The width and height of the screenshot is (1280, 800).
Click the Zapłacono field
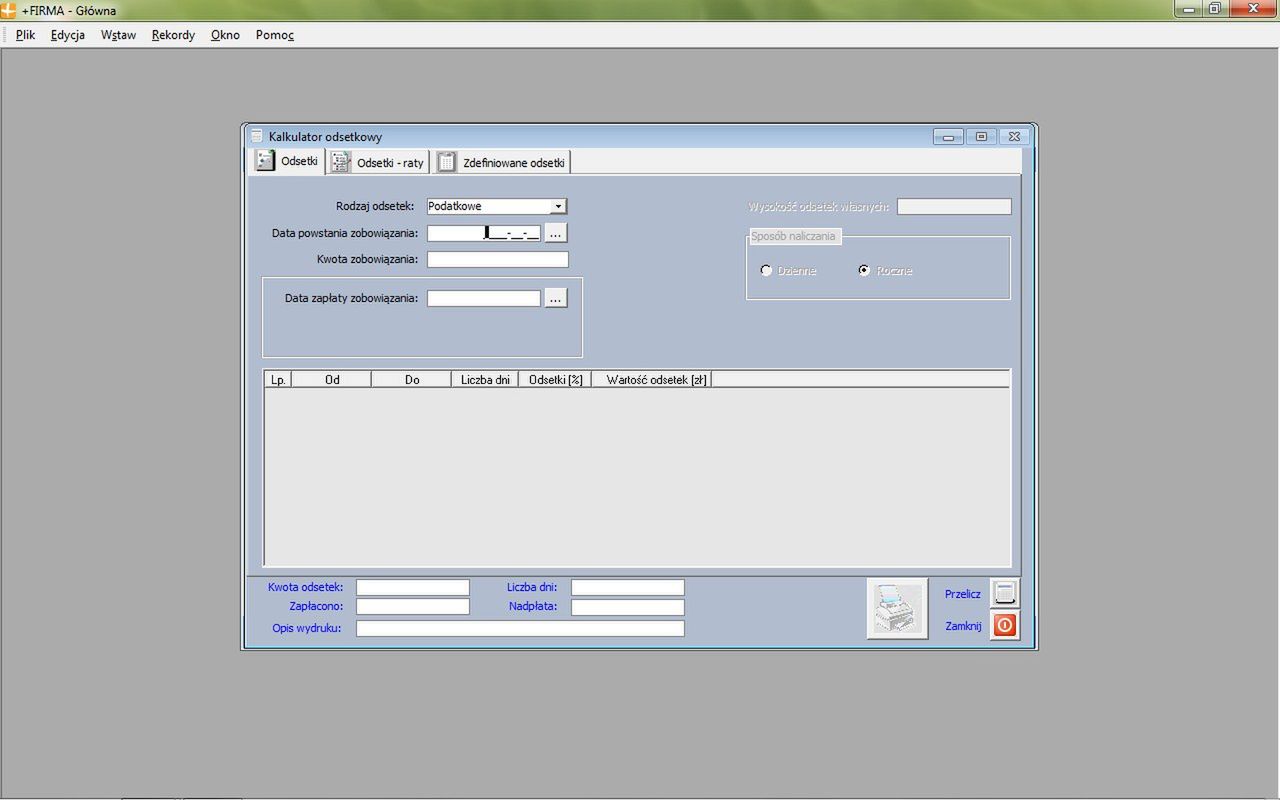(x=413, y=606)
